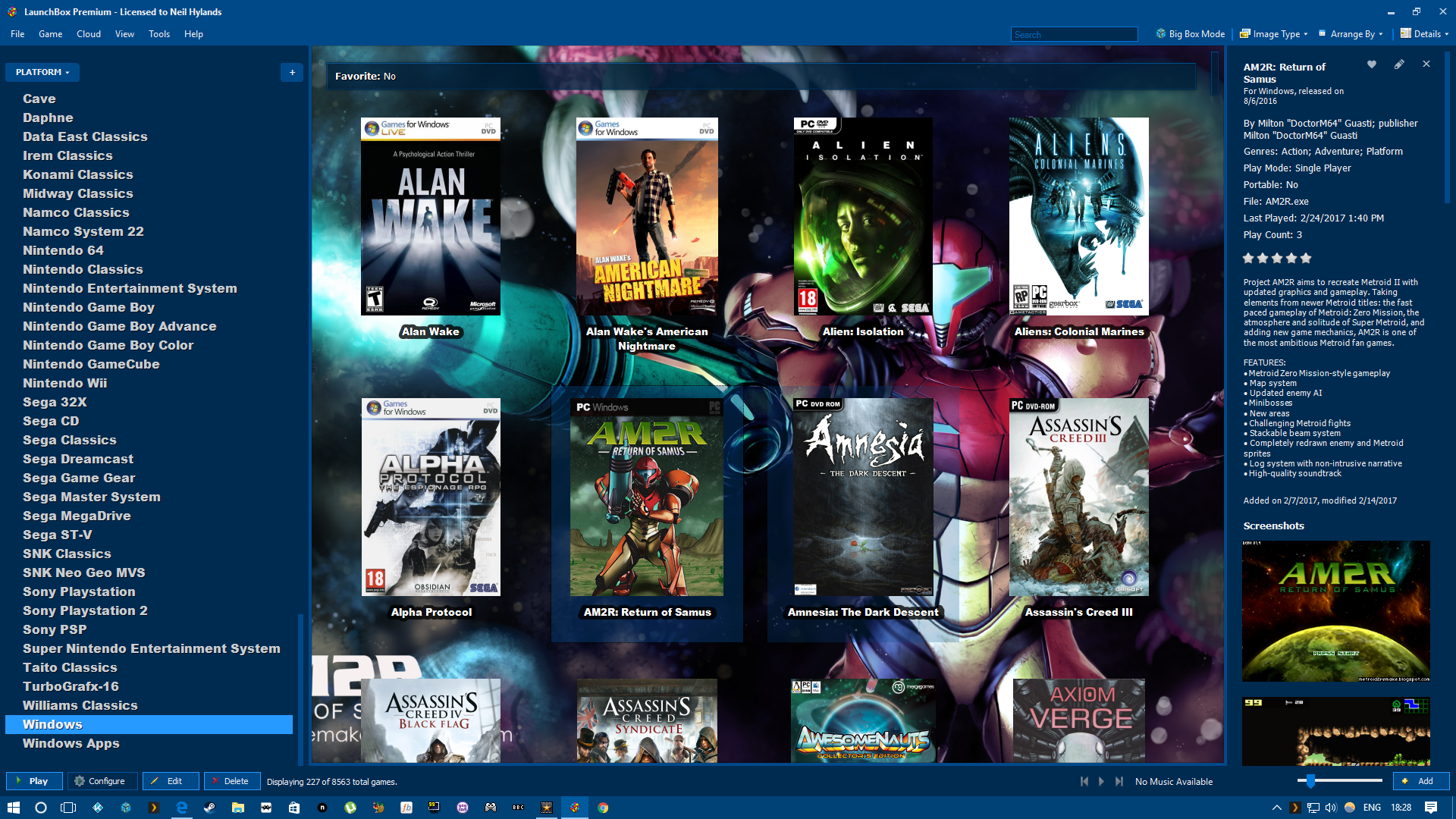Open Action Center notifications
Image resolution: width=1456 pixels, height=819 pixels.
click(x=1431, y=808)
